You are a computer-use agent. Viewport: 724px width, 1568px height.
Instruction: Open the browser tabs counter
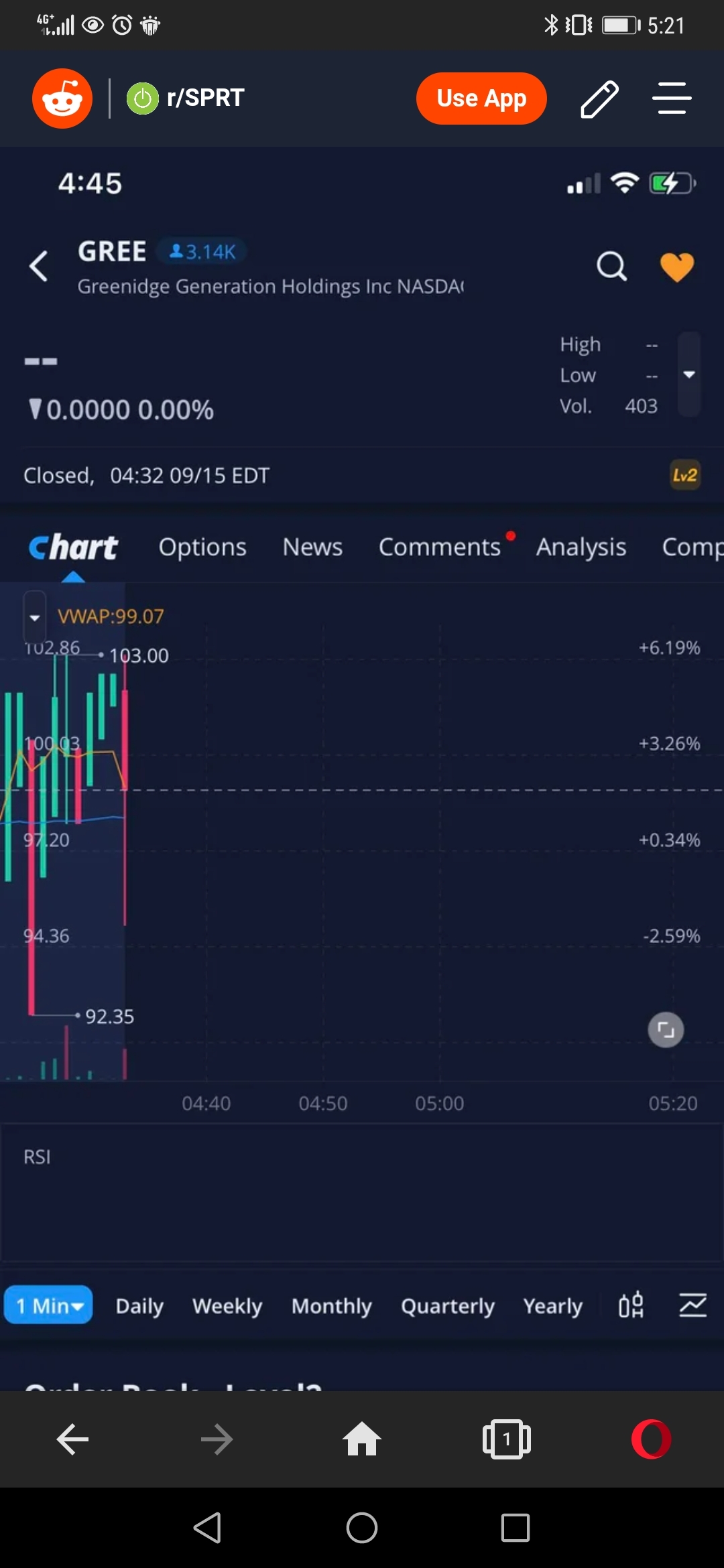(x=507, y=1439)
